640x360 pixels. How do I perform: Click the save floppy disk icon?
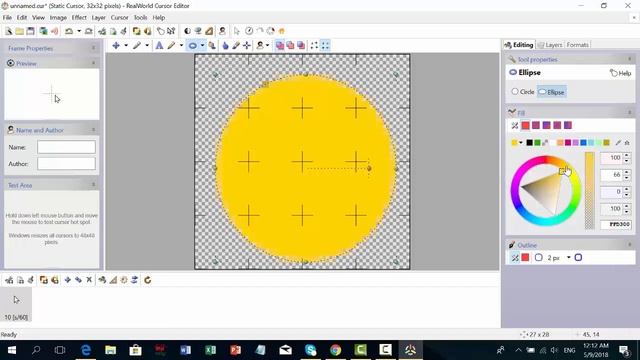click(x=30, y=31)
